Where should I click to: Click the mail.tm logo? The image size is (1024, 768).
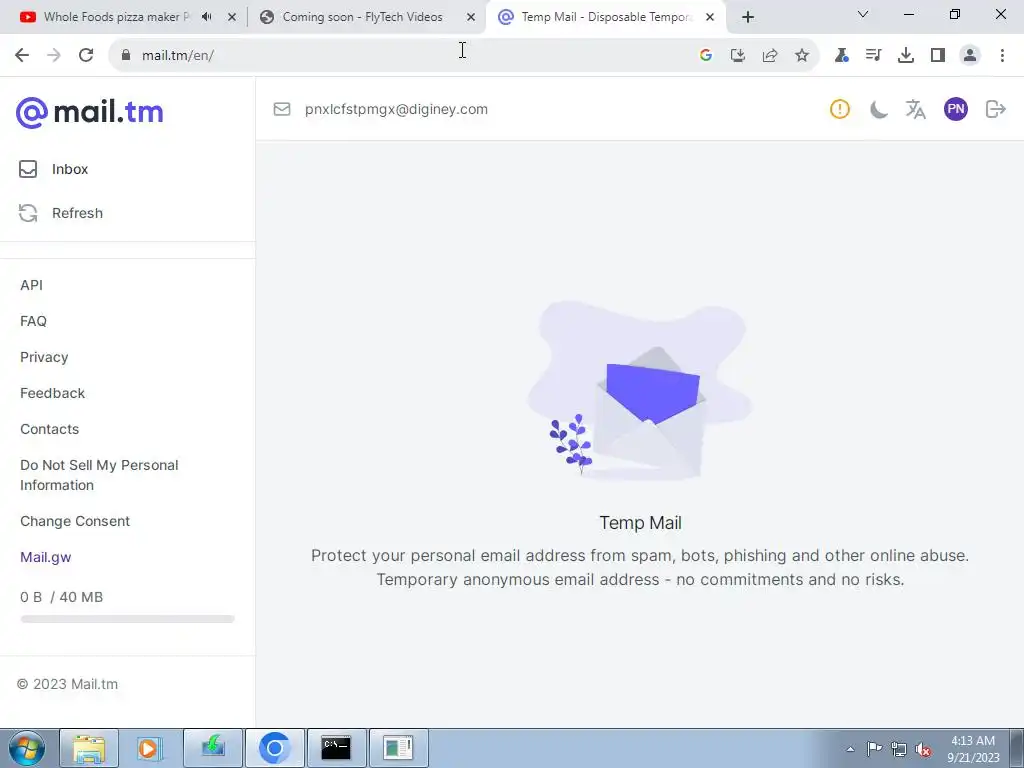pyautogui.click(x=89, y=112)
